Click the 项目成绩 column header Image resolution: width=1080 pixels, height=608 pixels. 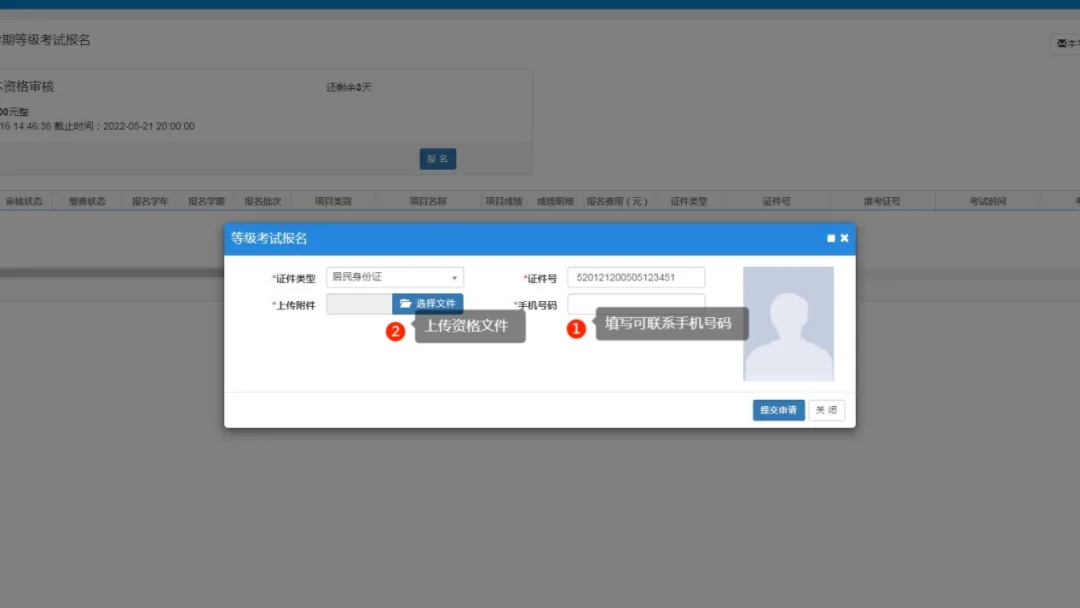(504, 201)
